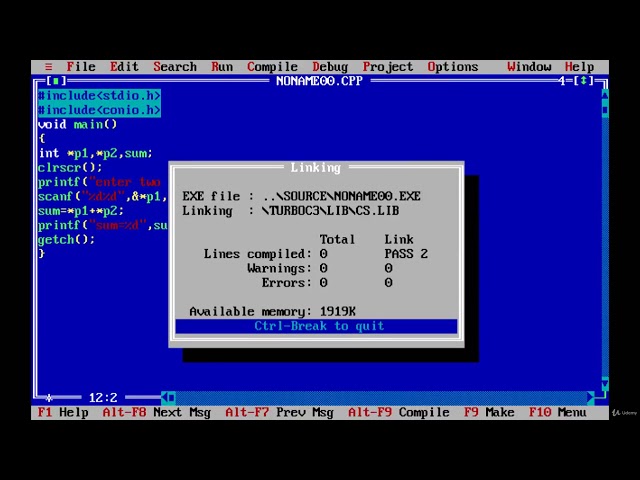640x480 pixels.
Task: Click the clrscr(); line
Action: 70,167
